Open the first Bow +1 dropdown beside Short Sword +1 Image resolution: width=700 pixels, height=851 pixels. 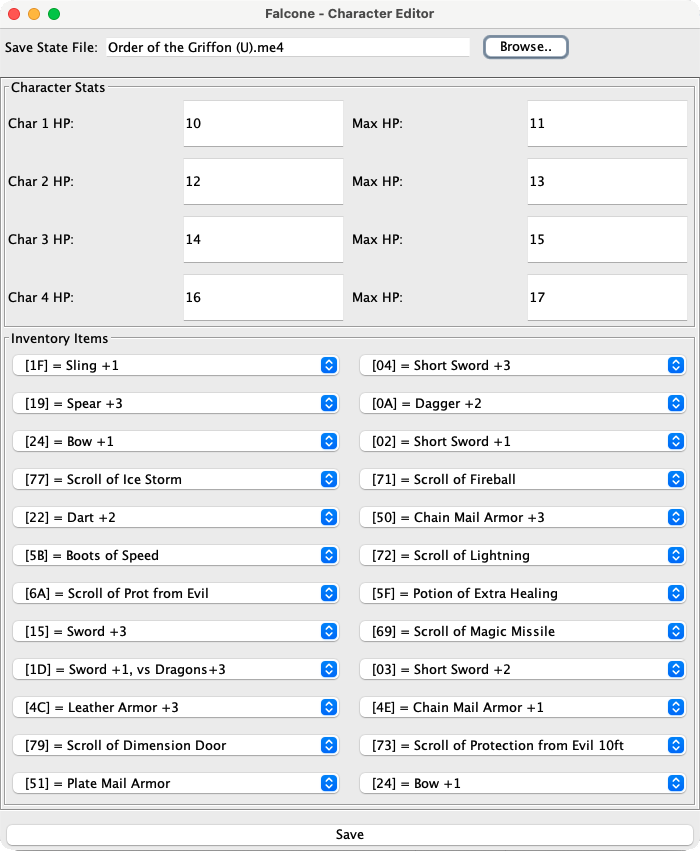coord(176,441)
